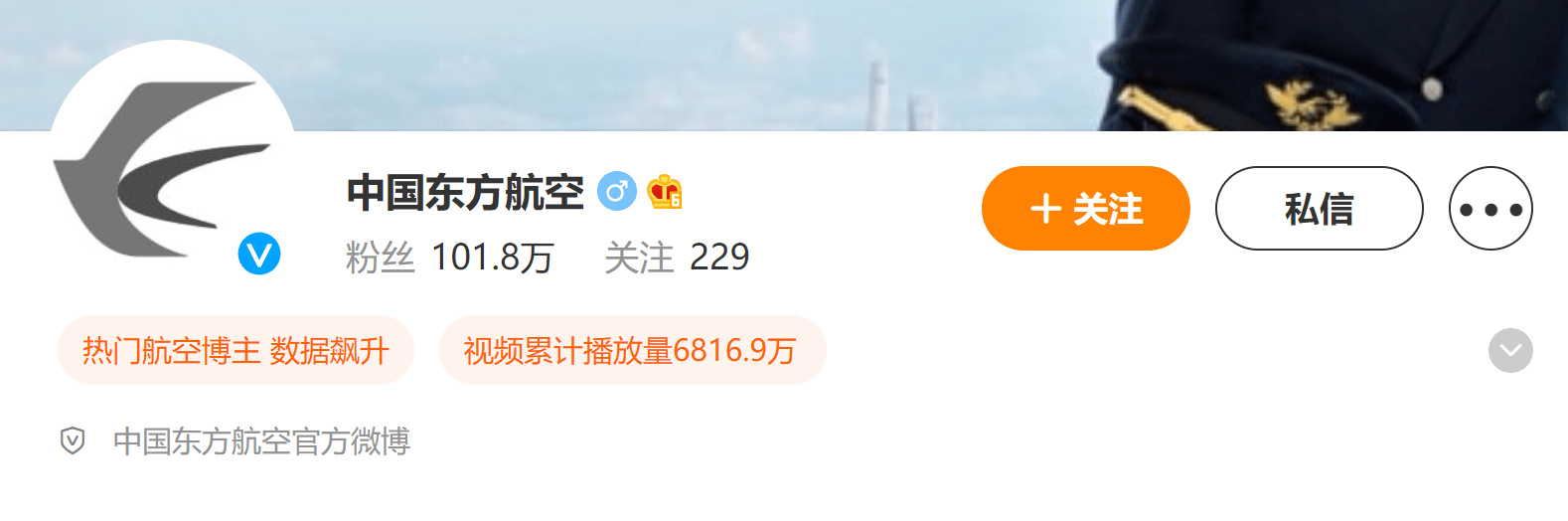Open the three-dot more options menu
The image size is (1568, 521).
coord(1490,208)
